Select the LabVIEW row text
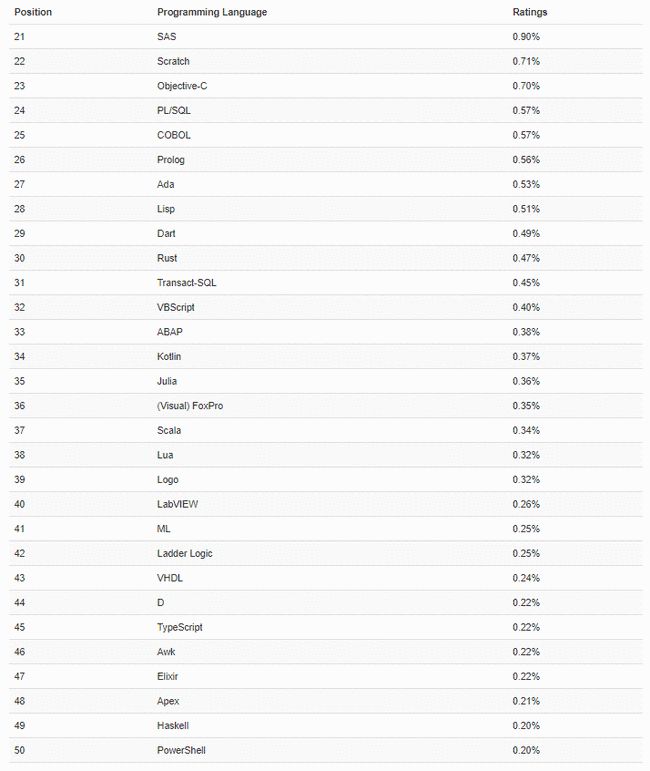This screenshot has width=650, height=771. pos(177,504)
